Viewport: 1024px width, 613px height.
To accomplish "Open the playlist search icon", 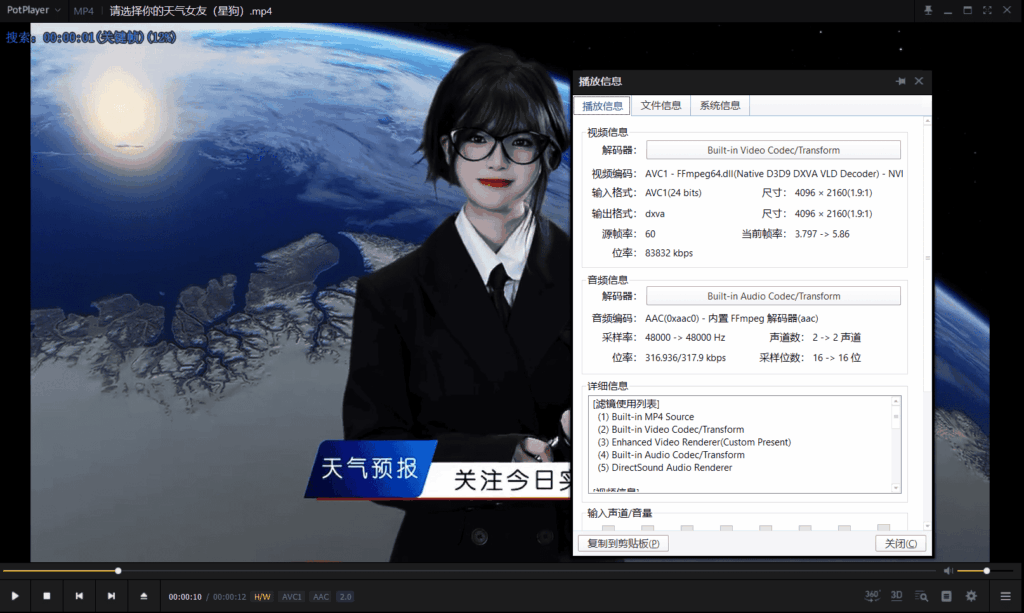I will point(921,596).
